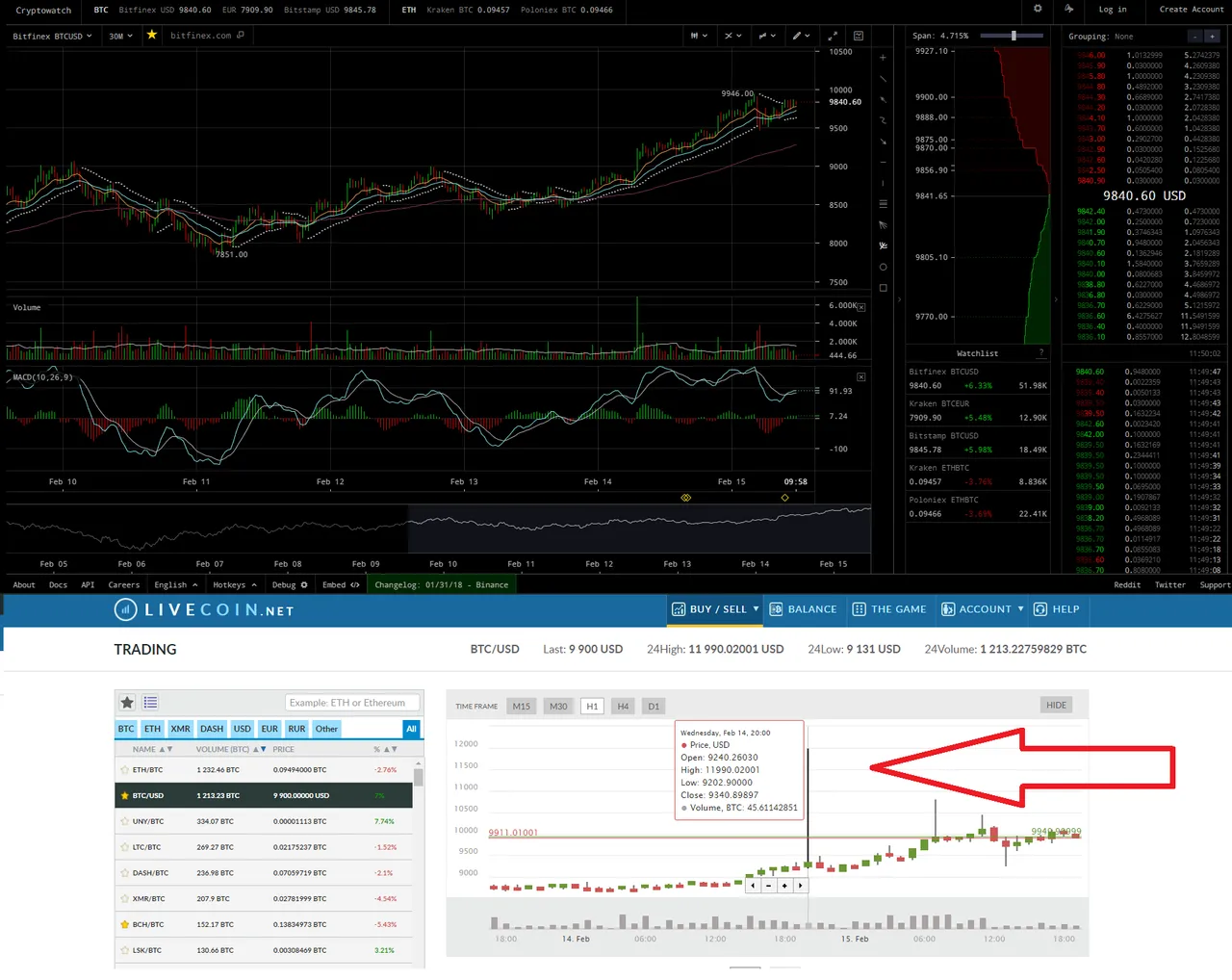Viewport: 1232px width, 980px height.
Task: Select the All pairs filter
Action: (x=411, y=729)
